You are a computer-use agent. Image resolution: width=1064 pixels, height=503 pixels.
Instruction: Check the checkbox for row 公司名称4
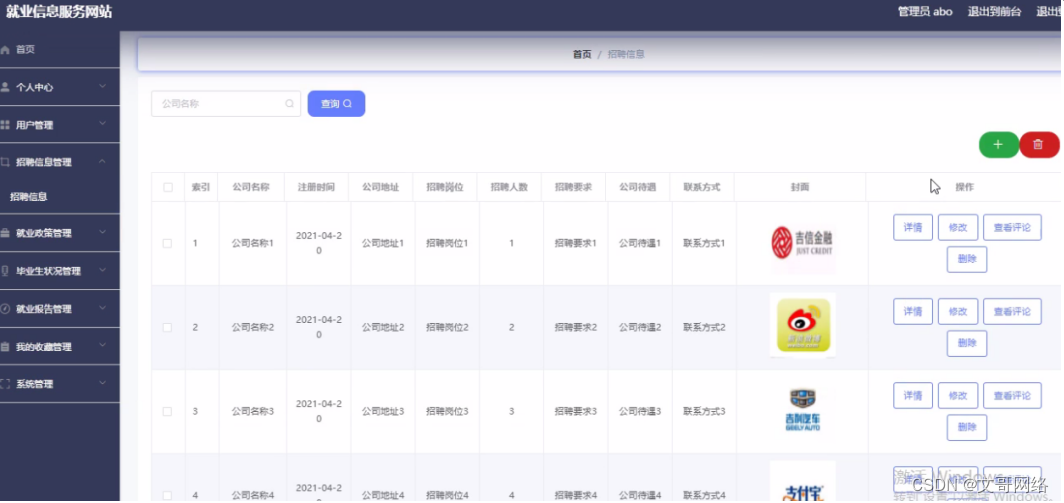click(x=168, y=495)
